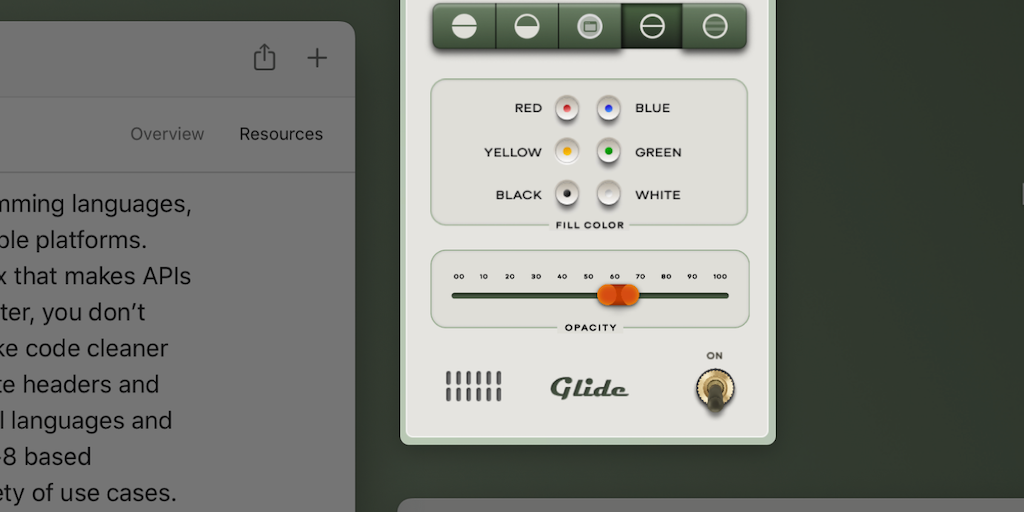Set opacity to the 100 mark
This screenshot has height=512, width=1024.
(x=720, y=277)
